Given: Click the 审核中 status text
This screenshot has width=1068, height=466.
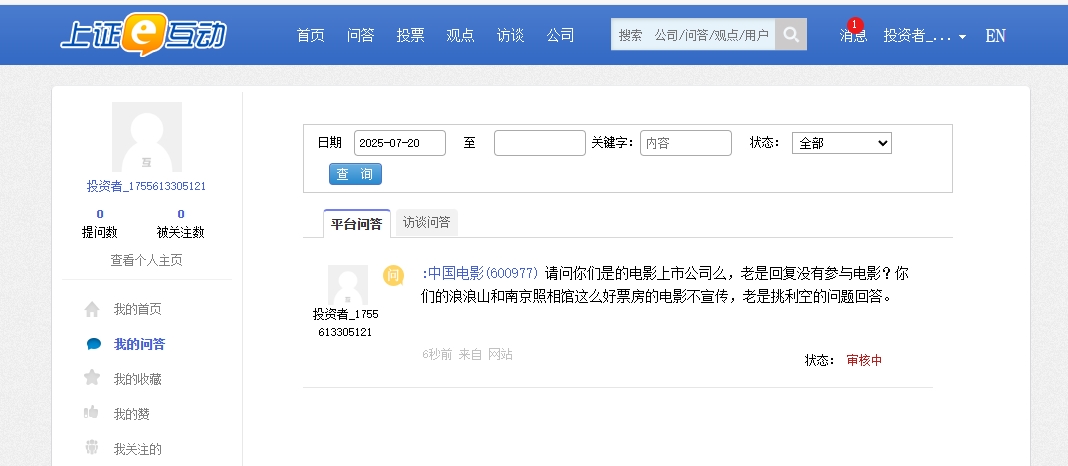Looking at the screenshot, I should pyautogui.click(x=864, y=360).
